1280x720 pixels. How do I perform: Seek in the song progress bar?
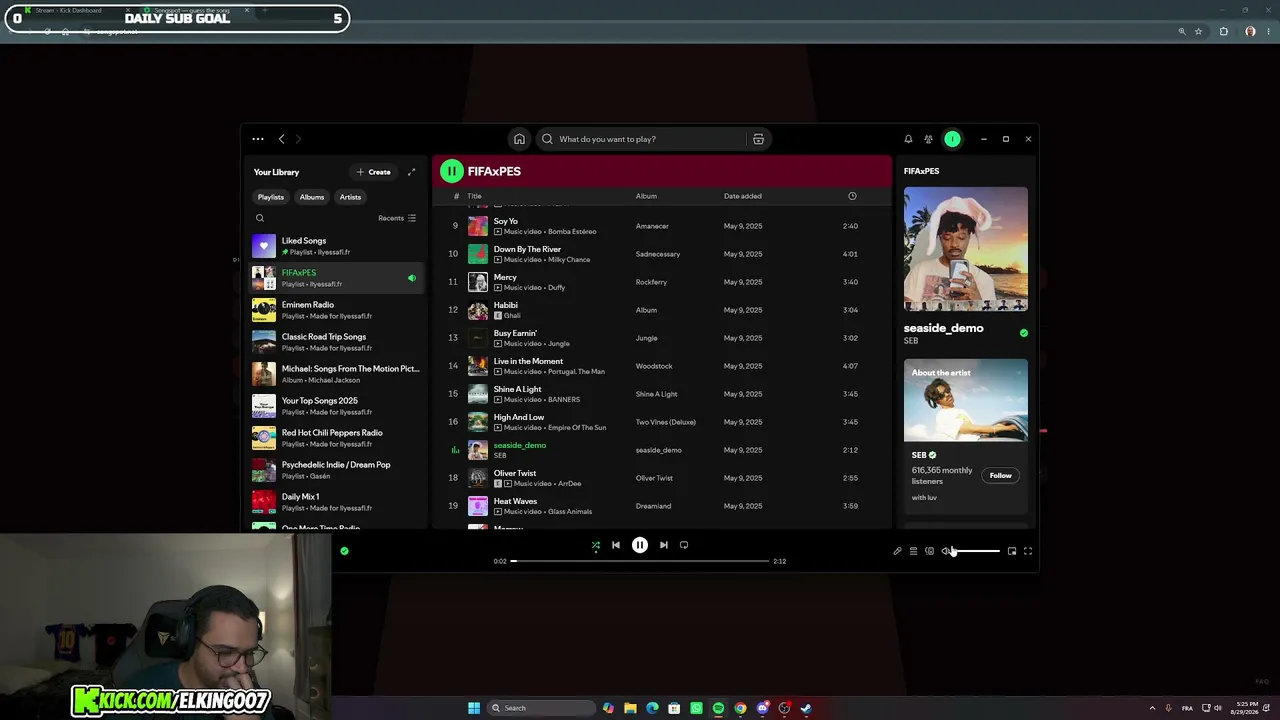click(640, 561)
